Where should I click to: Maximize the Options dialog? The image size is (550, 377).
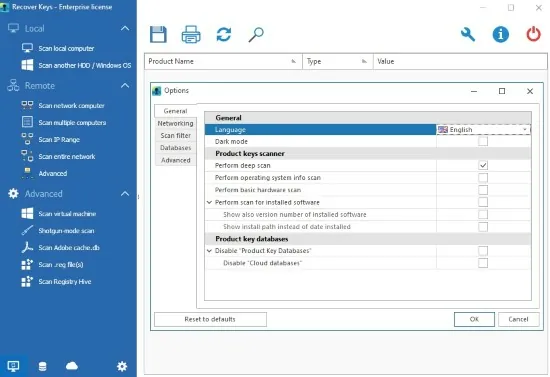502,91
